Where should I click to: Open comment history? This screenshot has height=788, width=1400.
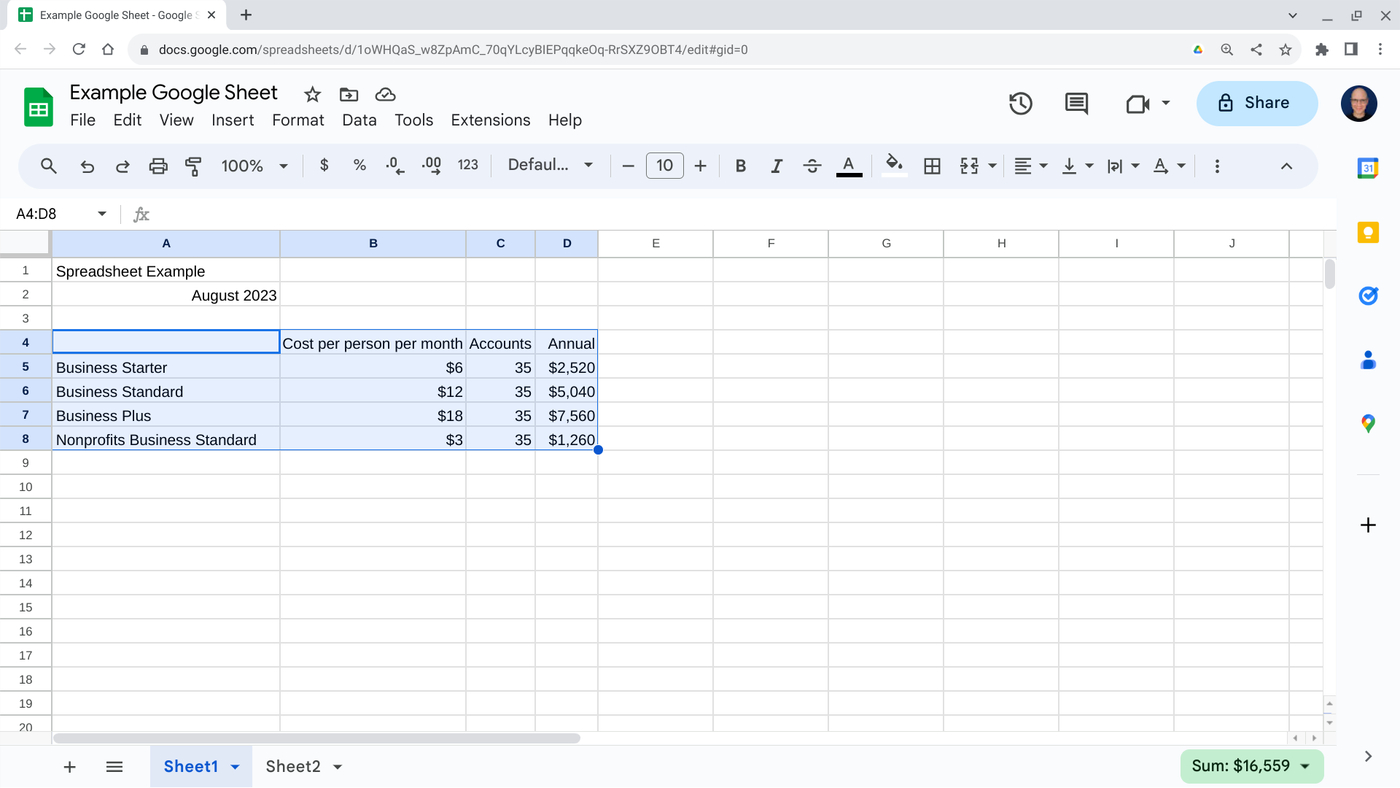(1075, 103)
